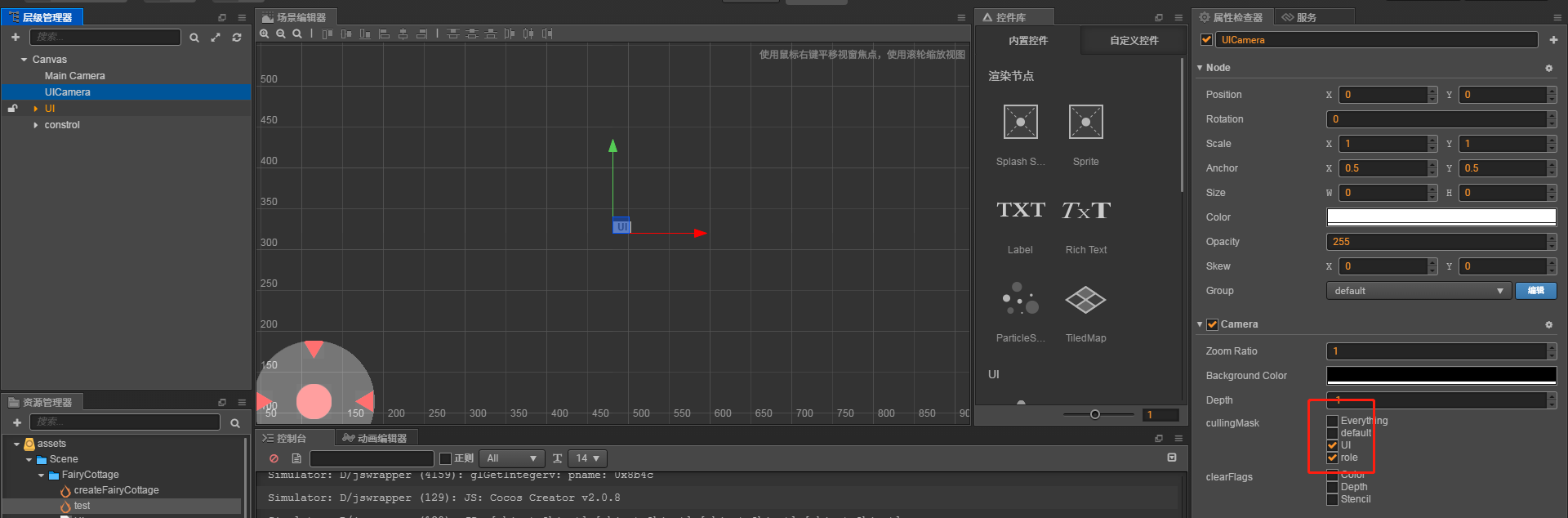The height and width of the screenshot is (518, 1568).
Task: Click the search icon in assets panel
Action: [235, 423]
